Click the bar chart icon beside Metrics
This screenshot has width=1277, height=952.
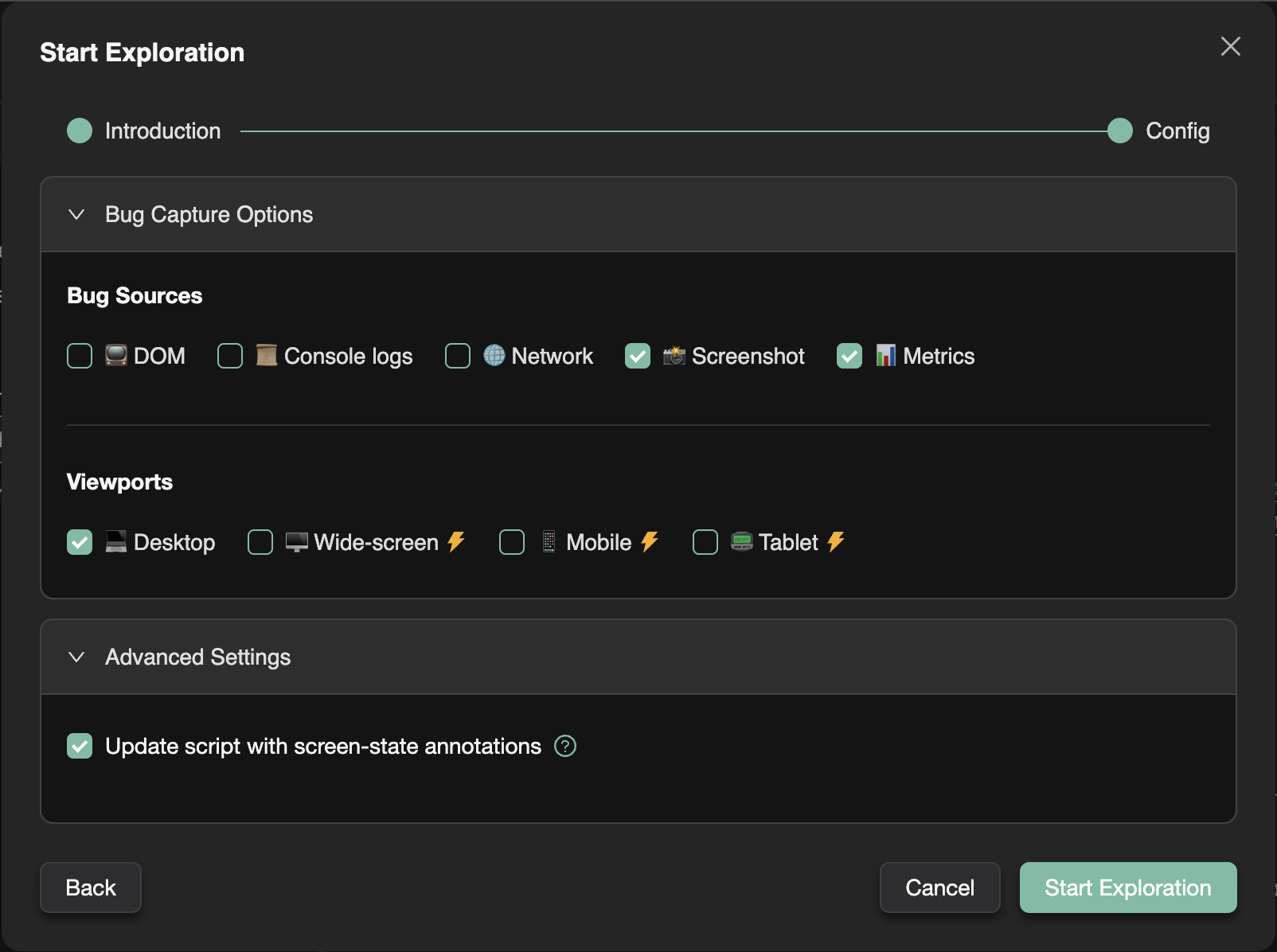point(885,356)
